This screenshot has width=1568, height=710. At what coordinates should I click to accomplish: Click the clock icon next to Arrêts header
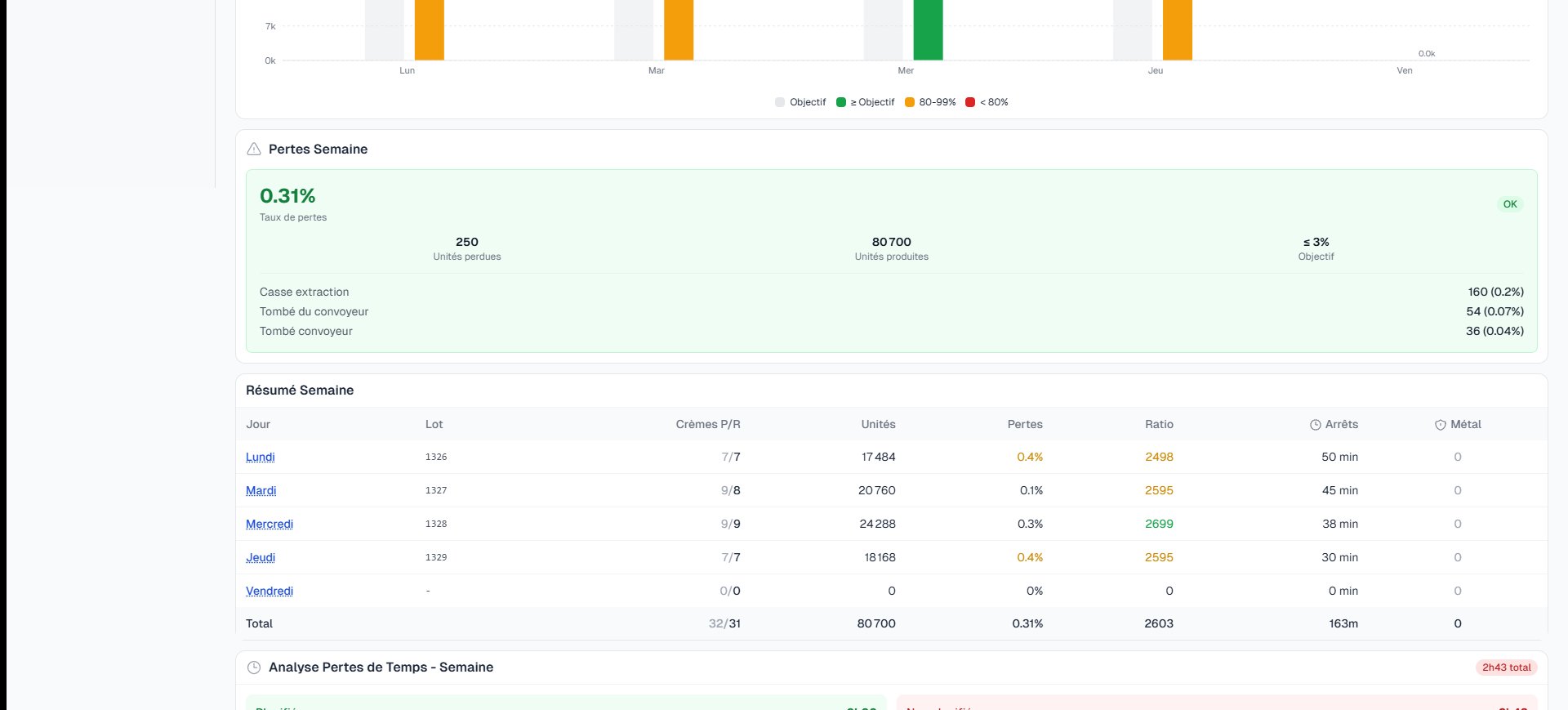(1315, 425)
